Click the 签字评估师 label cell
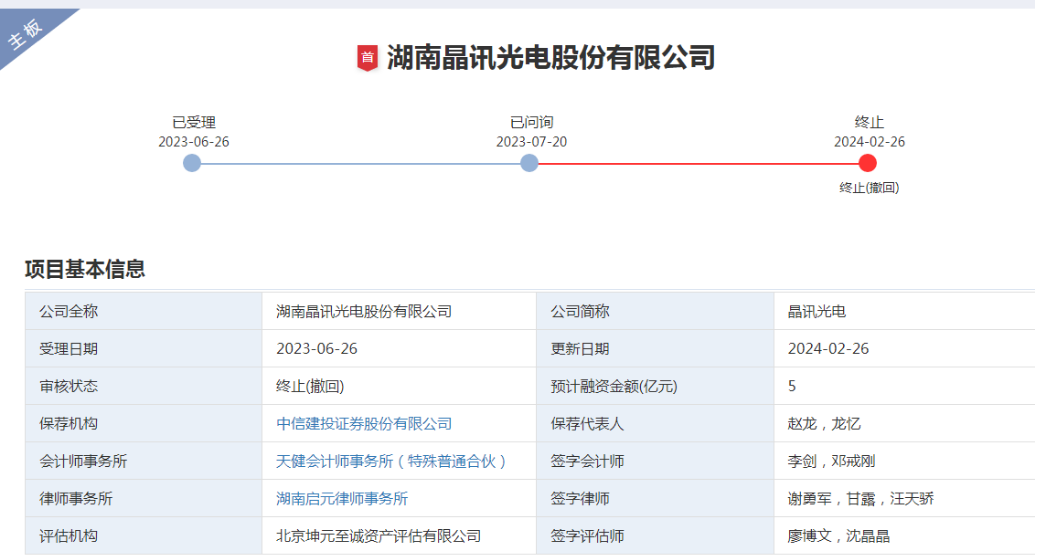Image resolution: width=1042 pixels, height=560 pixels. tap(655, 536)
